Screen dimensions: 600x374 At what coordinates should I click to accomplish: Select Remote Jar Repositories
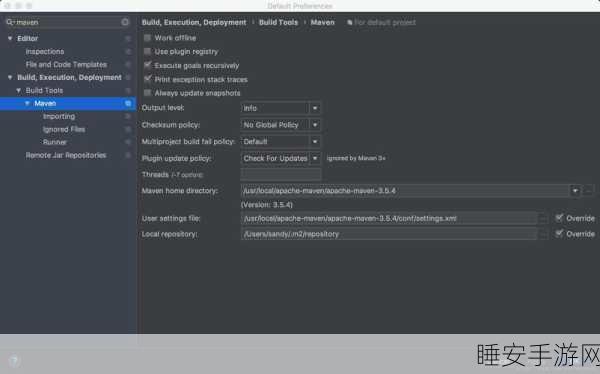coord(66,155)
